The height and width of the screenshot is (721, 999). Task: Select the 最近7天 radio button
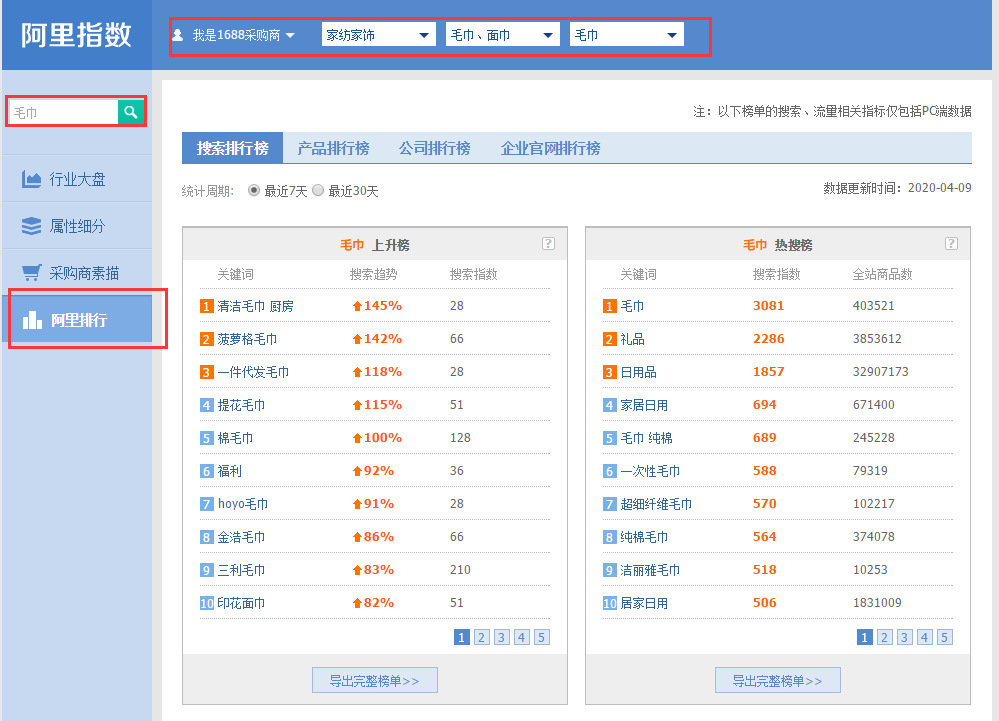(x=254, y=190)
